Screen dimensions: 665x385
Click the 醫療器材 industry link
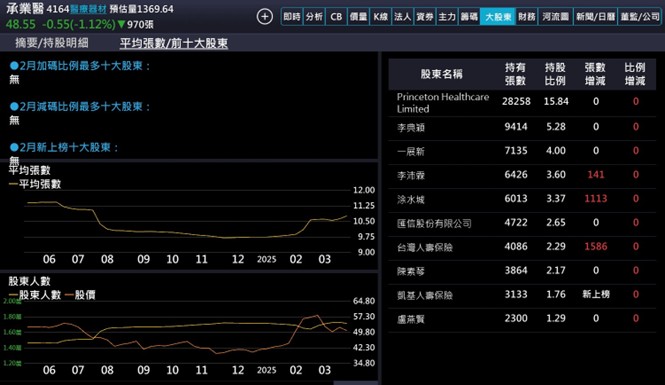click(88, 9)
